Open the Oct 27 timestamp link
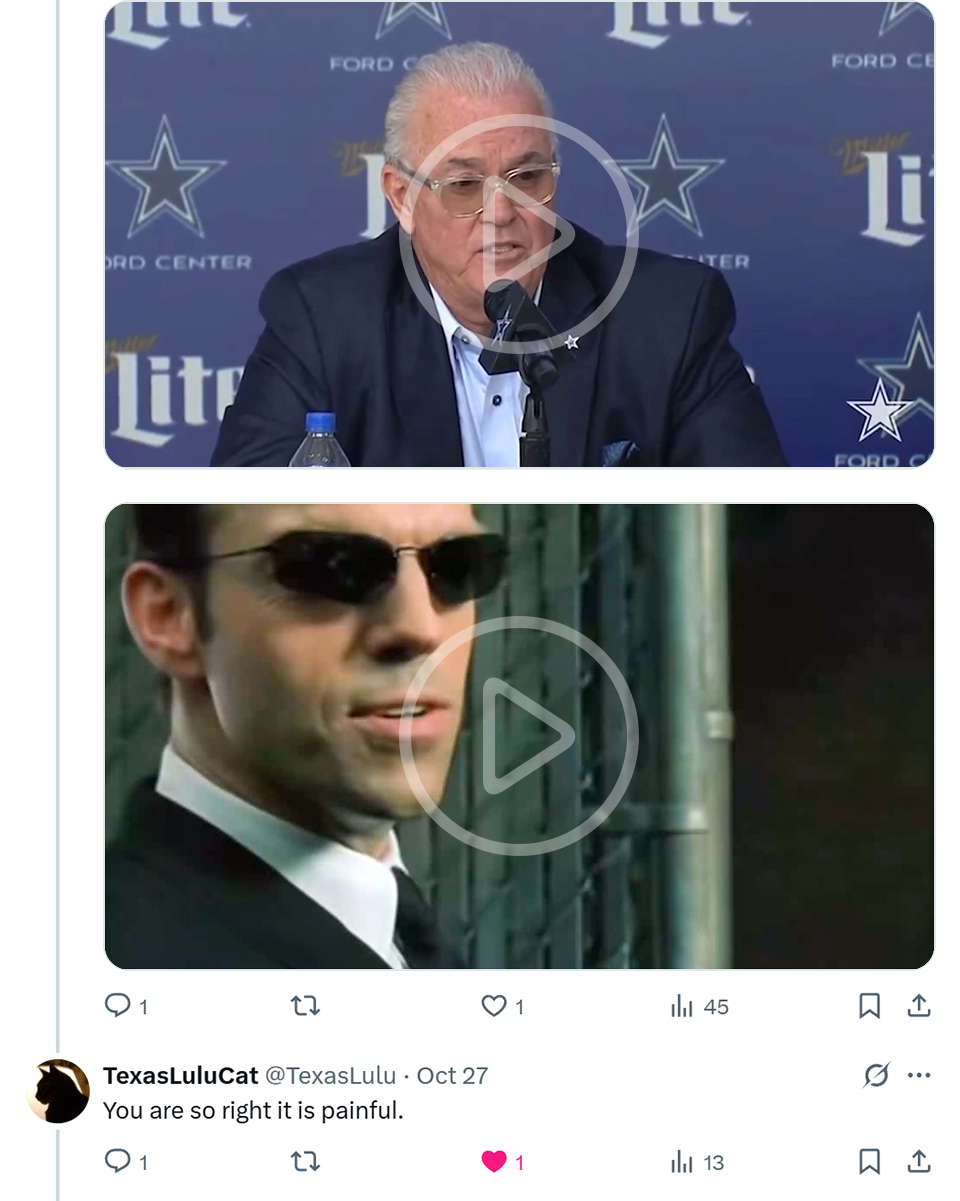 tap(452, 1075)
